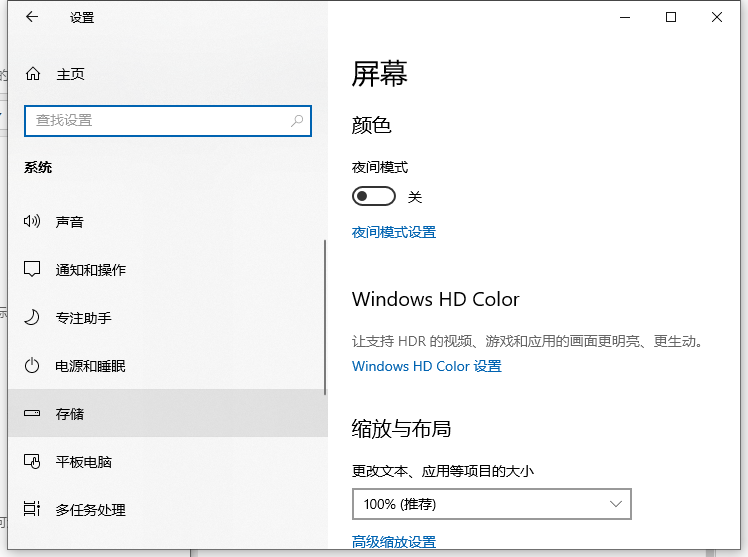
Task: Maximize the Settings window
Action: [x=671, y=17]
